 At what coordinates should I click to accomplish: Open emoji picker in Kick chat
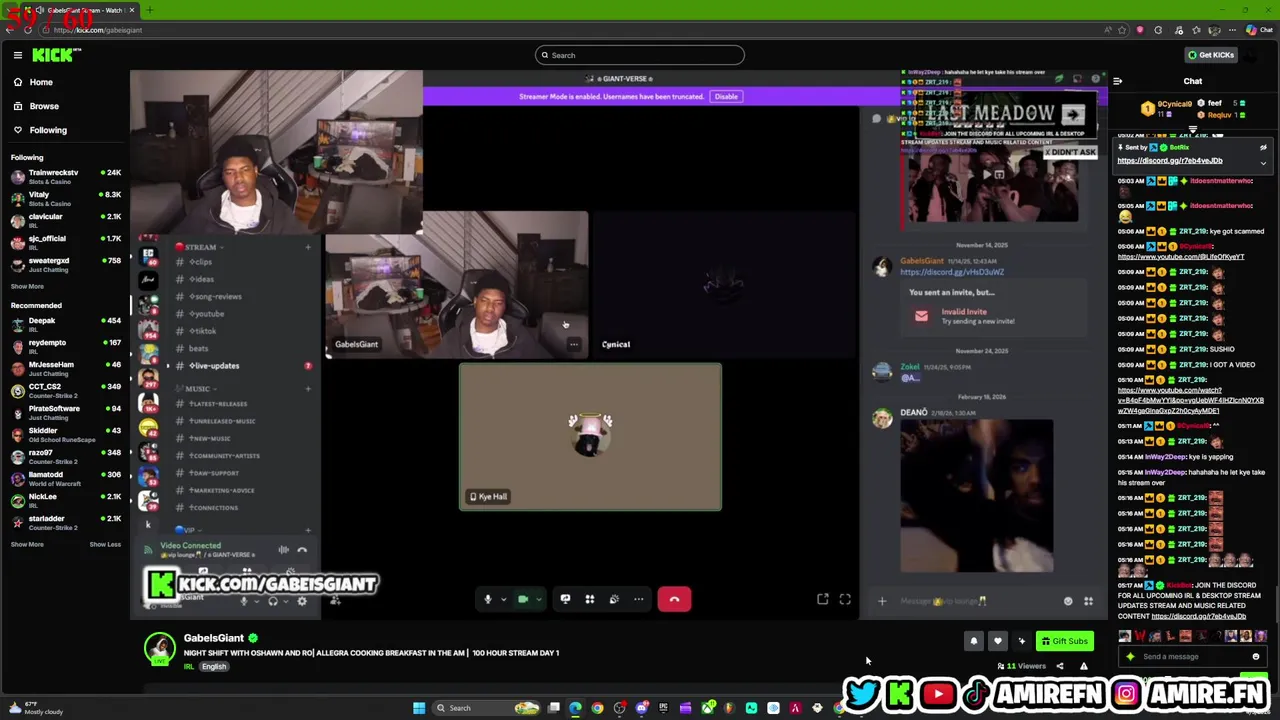pyautogui.click(x=1256, y=657)
